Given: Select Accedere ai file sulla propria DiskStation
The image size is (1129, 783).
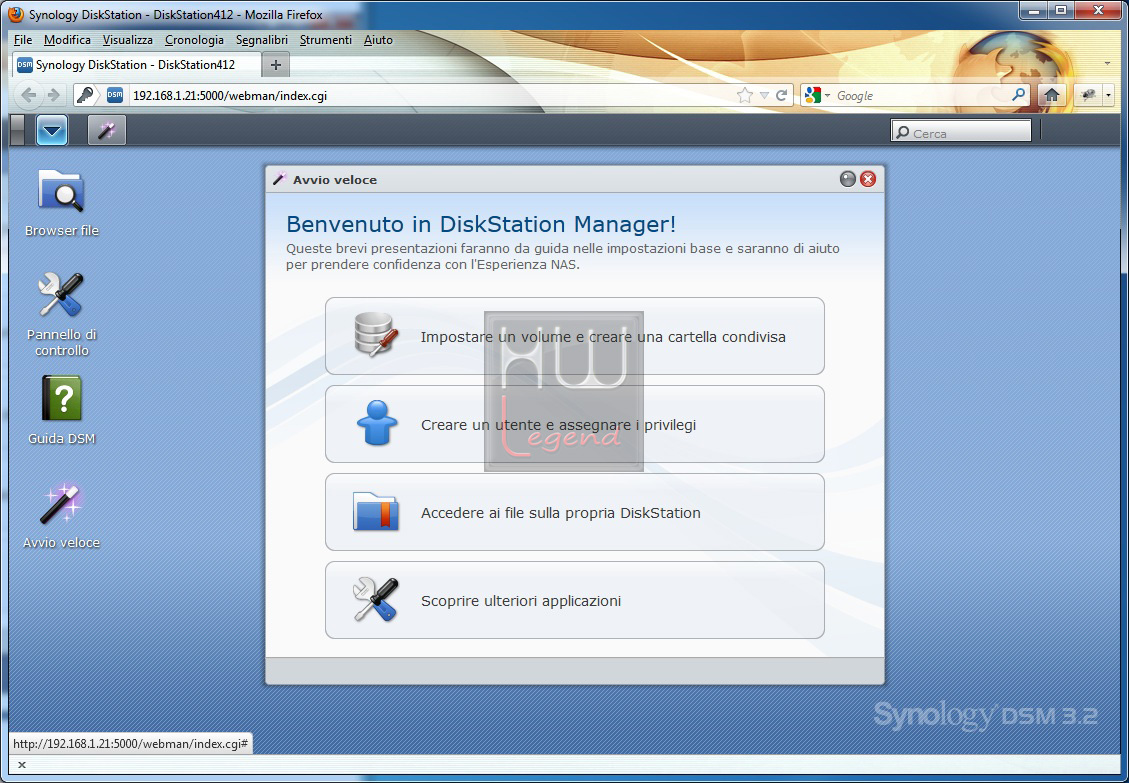Looking at the screenshot, I should (575, 512).
